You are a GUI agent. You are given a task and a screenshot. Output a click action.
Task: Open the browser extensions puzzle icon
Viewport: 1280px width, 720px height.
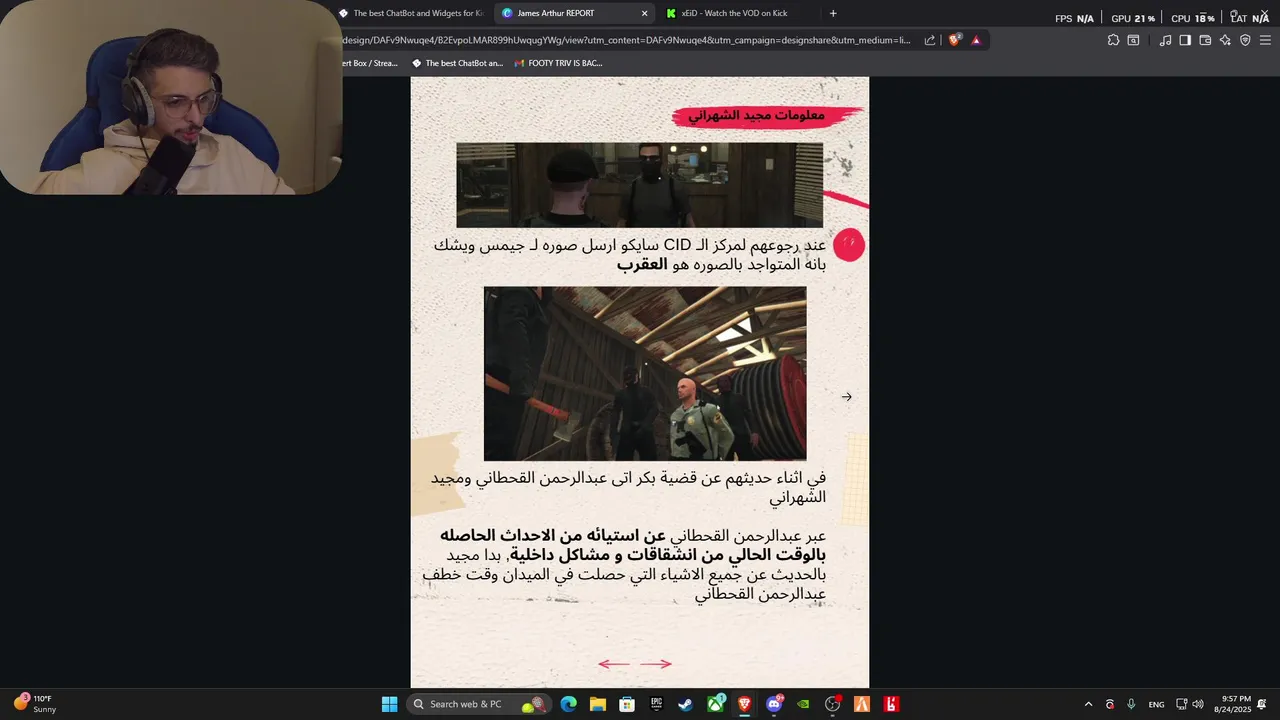pyautogui.click(x=1113, y=40)
